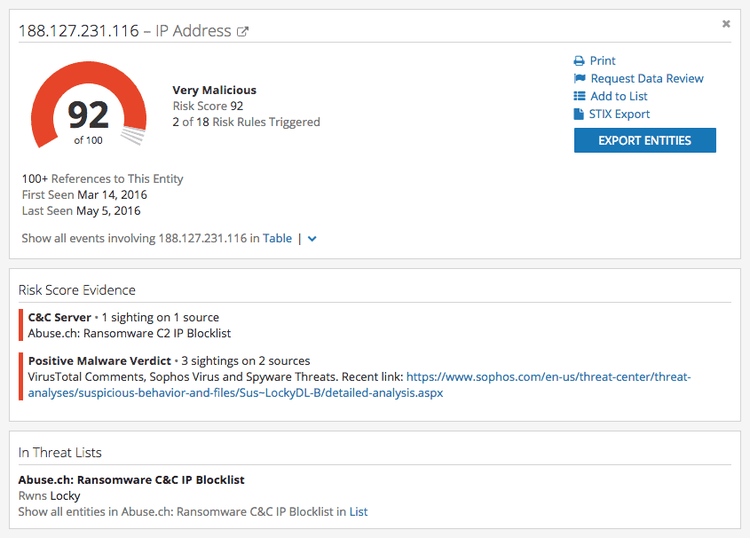Click the list icon beside Add to List
Screen dimensions: 750x538
pos(579,97)
